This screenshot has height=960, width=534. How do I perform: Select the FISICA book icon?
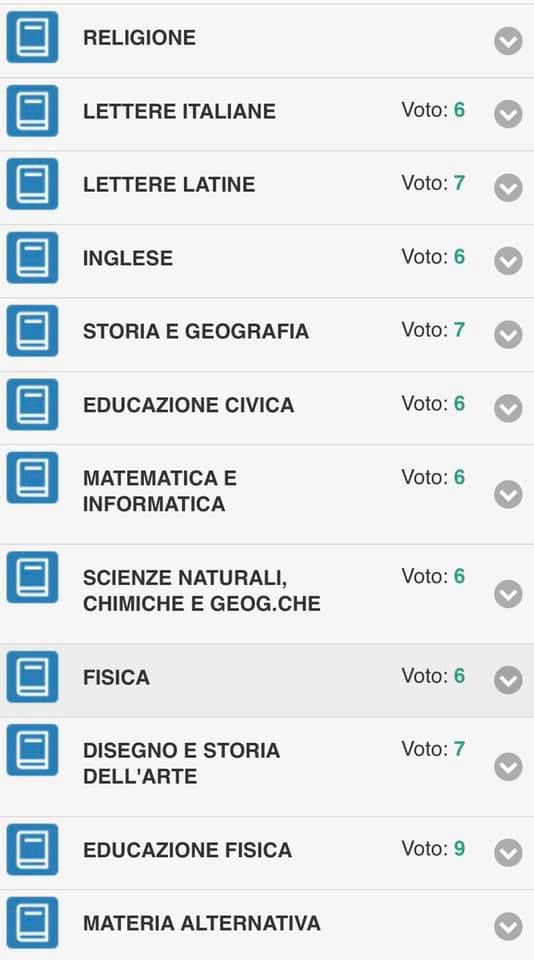pos(32,677)
